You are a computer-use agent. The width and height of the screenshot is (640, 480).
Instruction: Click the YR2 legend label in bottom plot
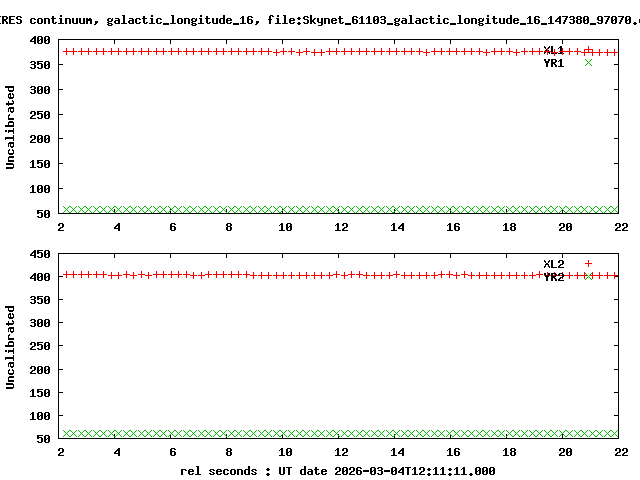tap(553, 277)
